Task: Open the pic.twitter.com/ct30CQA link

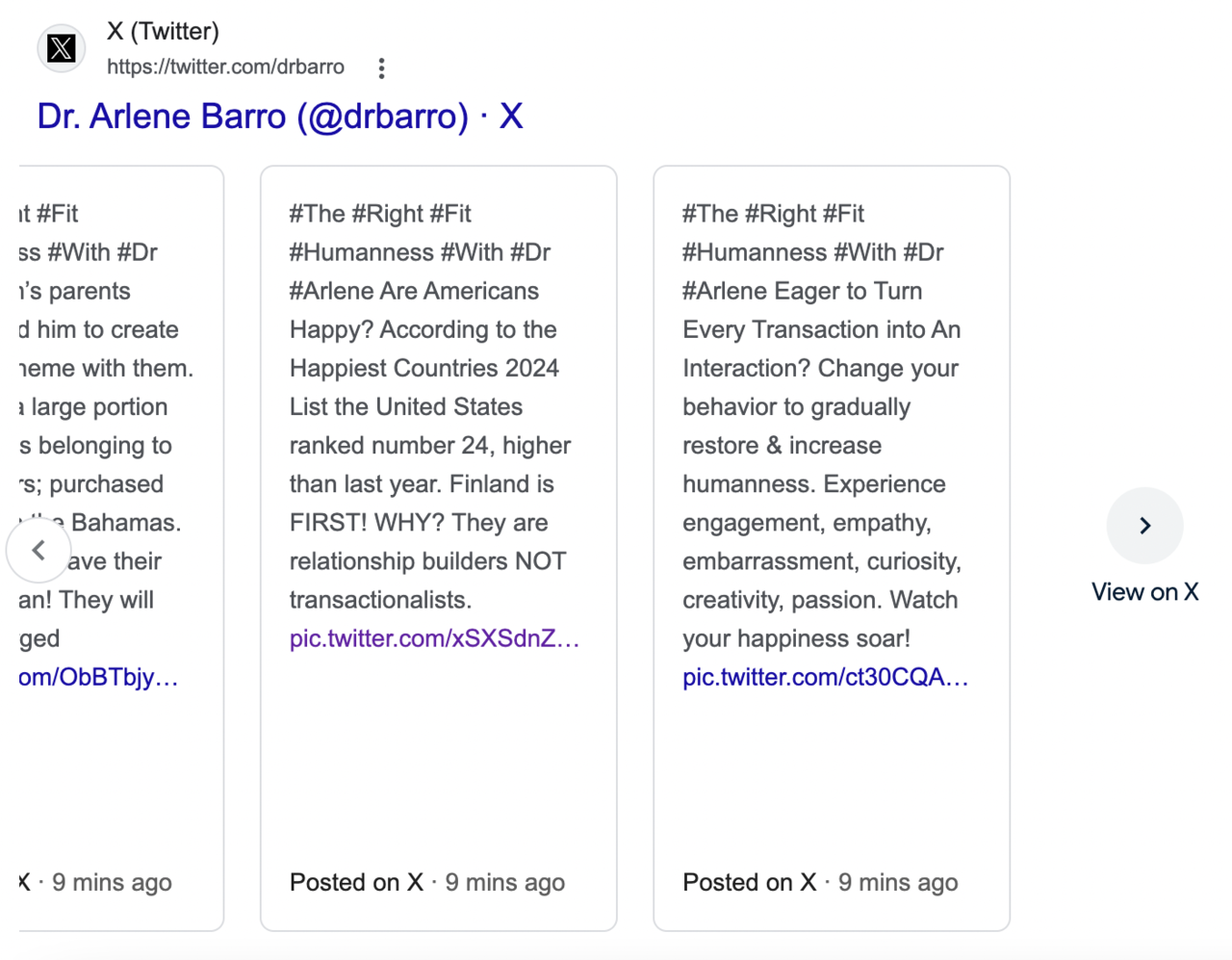Action: 825,677
